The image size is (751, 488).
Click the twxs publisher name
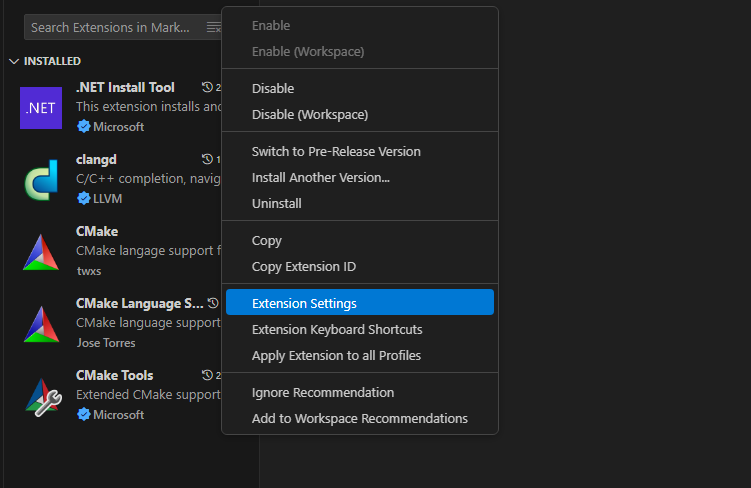[89, 271]
